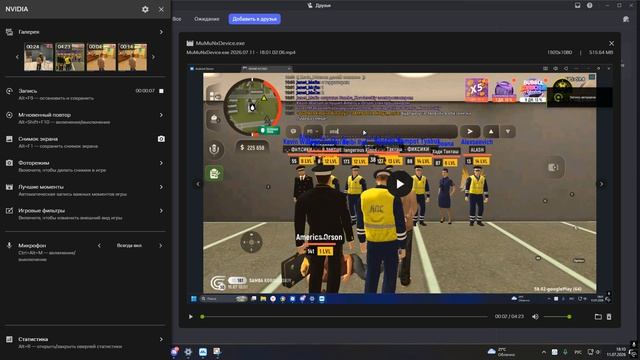Click the Игровые фильтры icon
Screen dimensions: 640x360
point(9,211)
